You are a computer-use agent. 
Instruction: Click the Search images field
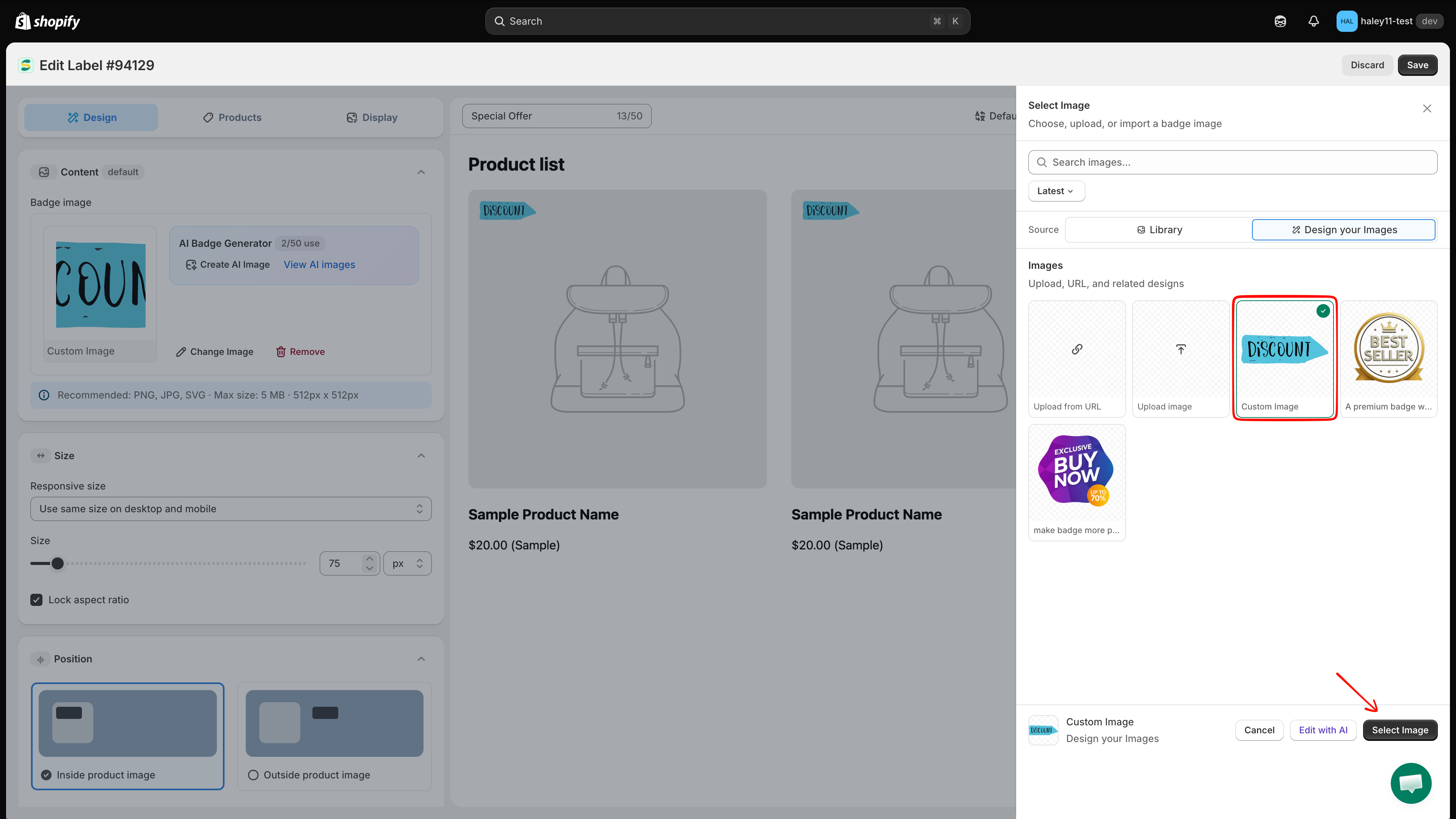1232,162
